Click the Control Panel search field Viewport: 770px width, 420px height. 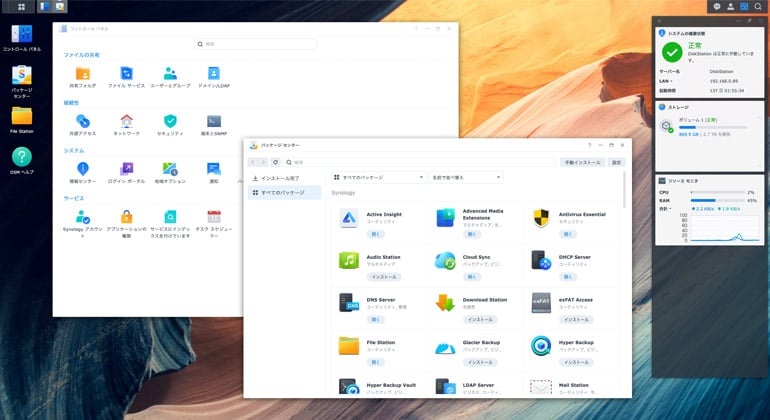(255, 44)
